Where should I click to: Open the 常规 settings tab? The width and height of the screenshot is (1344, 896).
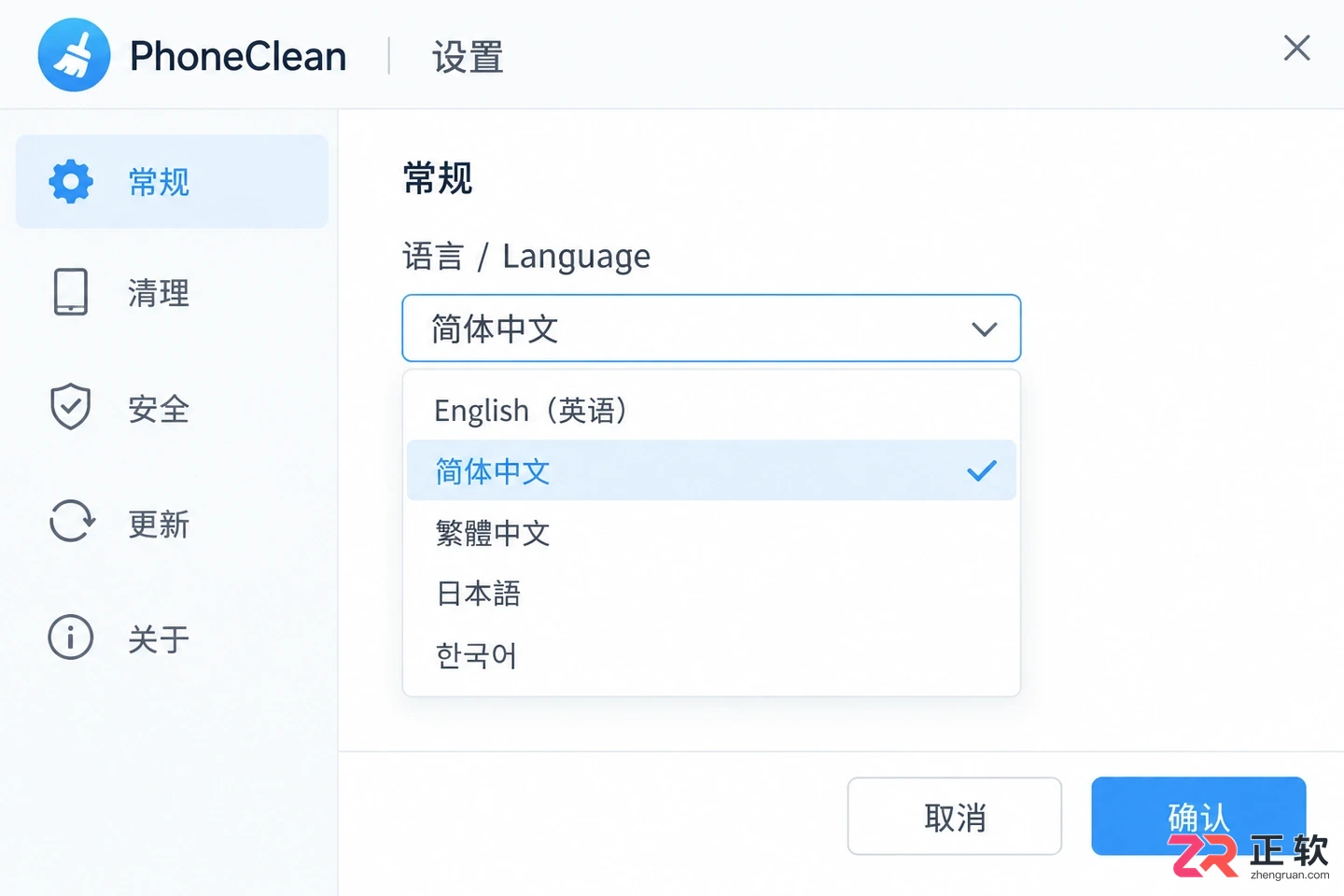(x=172, y=181)
